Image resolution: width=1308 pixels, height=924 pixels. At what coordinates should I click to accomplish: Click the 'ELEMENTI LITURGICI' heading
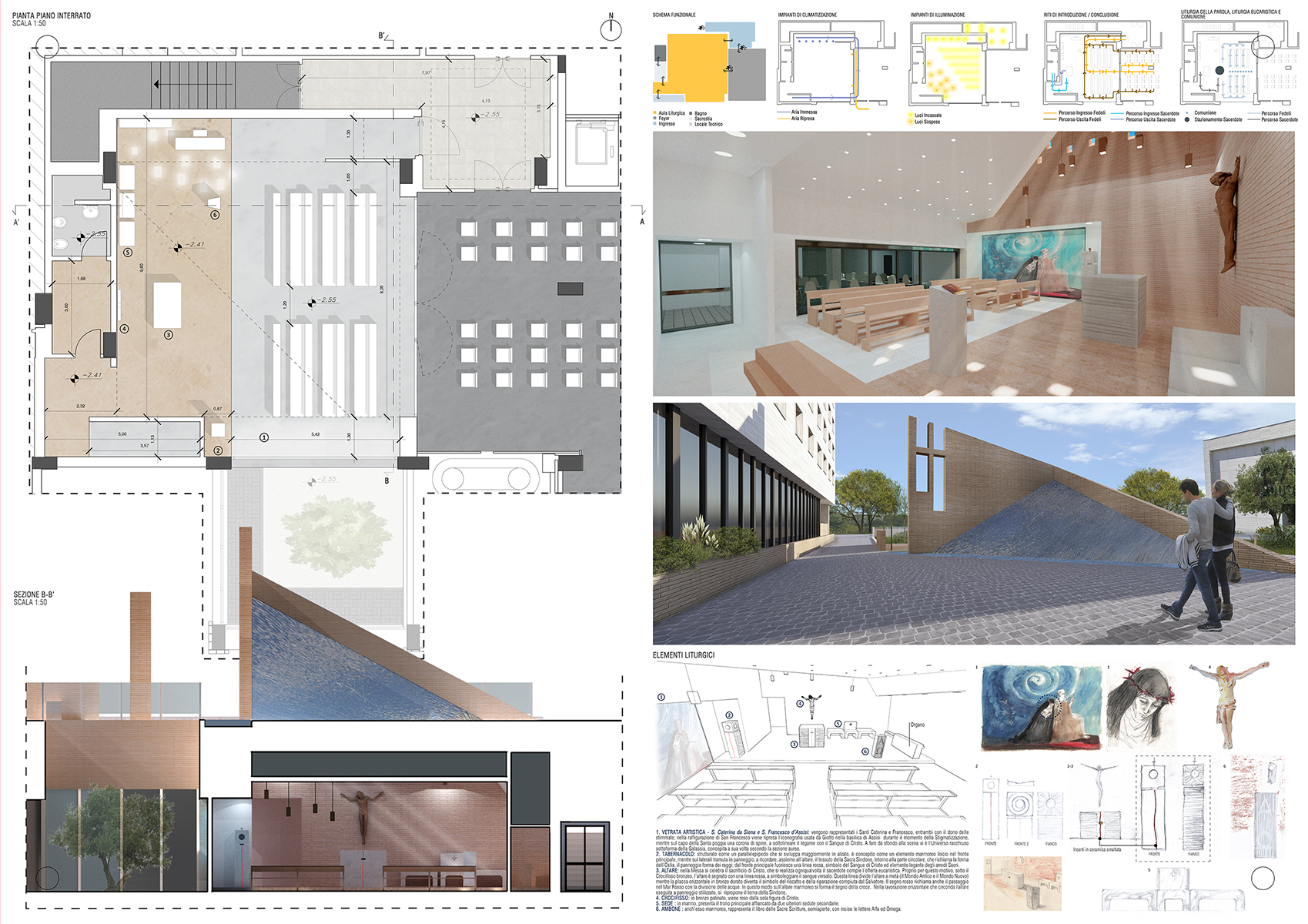click(x=684, y=655)
